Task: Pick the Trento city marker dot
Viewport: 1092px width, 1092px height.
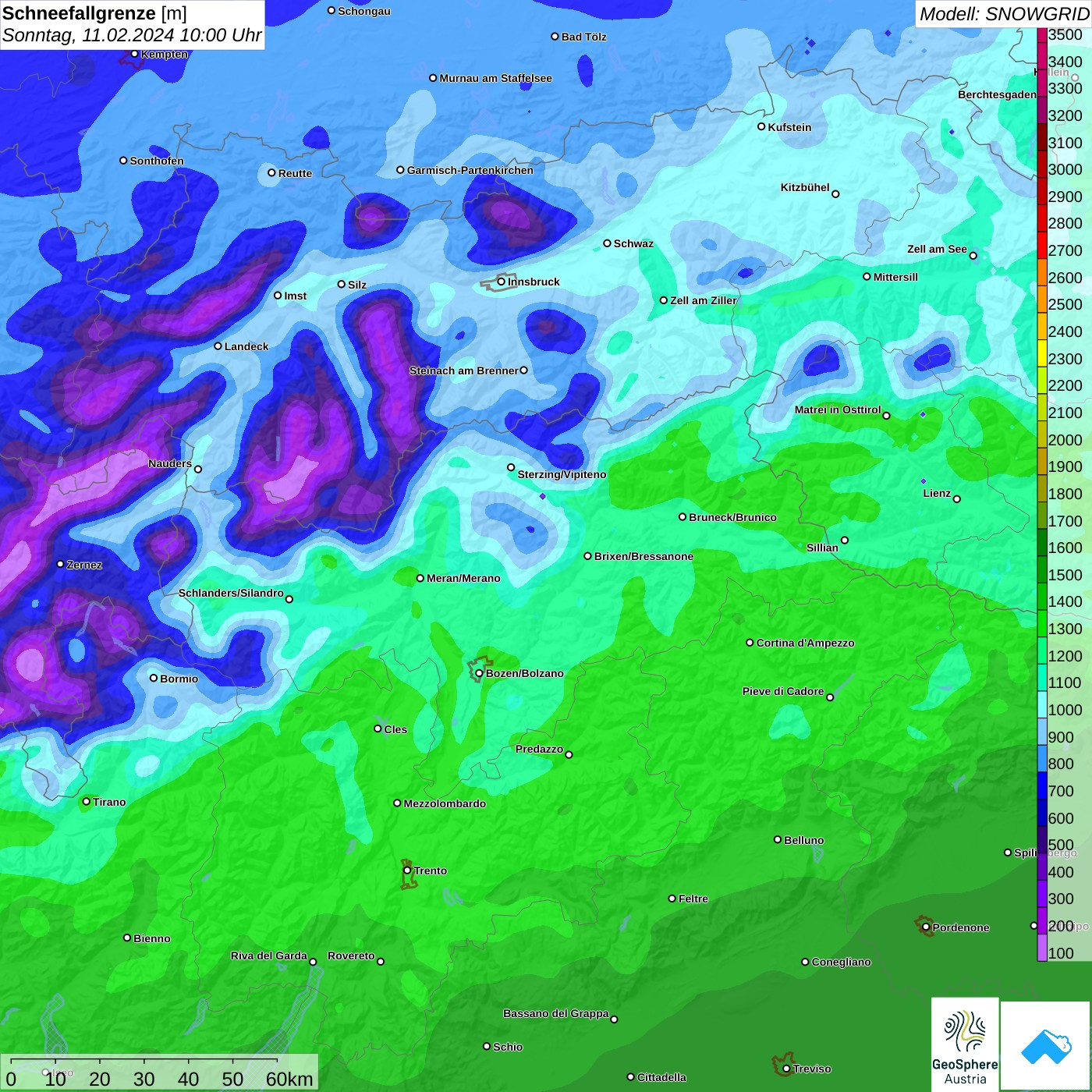Action: pyautogui.click(x=407, y=870)
